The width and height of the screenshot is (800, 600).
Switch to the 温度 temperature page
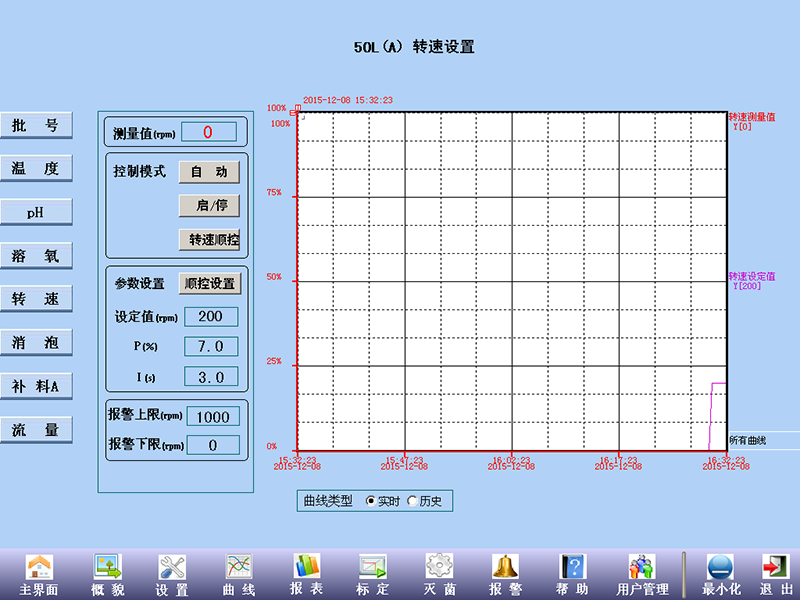tap(36, 169)
